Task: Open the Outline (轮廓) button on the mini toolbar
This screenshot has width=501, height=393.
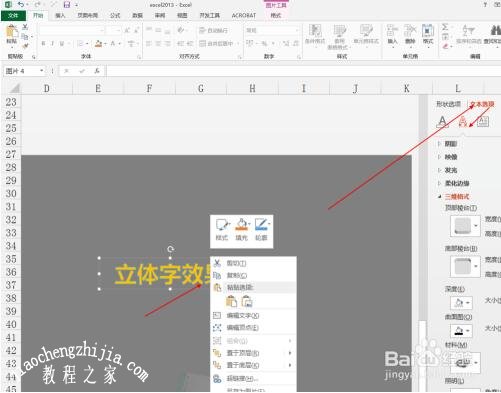Action: (x=261, y=230)
